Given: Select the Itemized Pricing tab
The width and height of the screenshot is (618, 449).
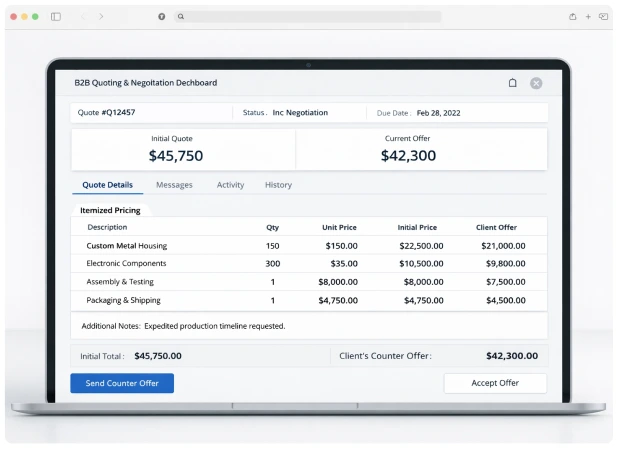Looking at the screenshot, I should coord(110,210).
